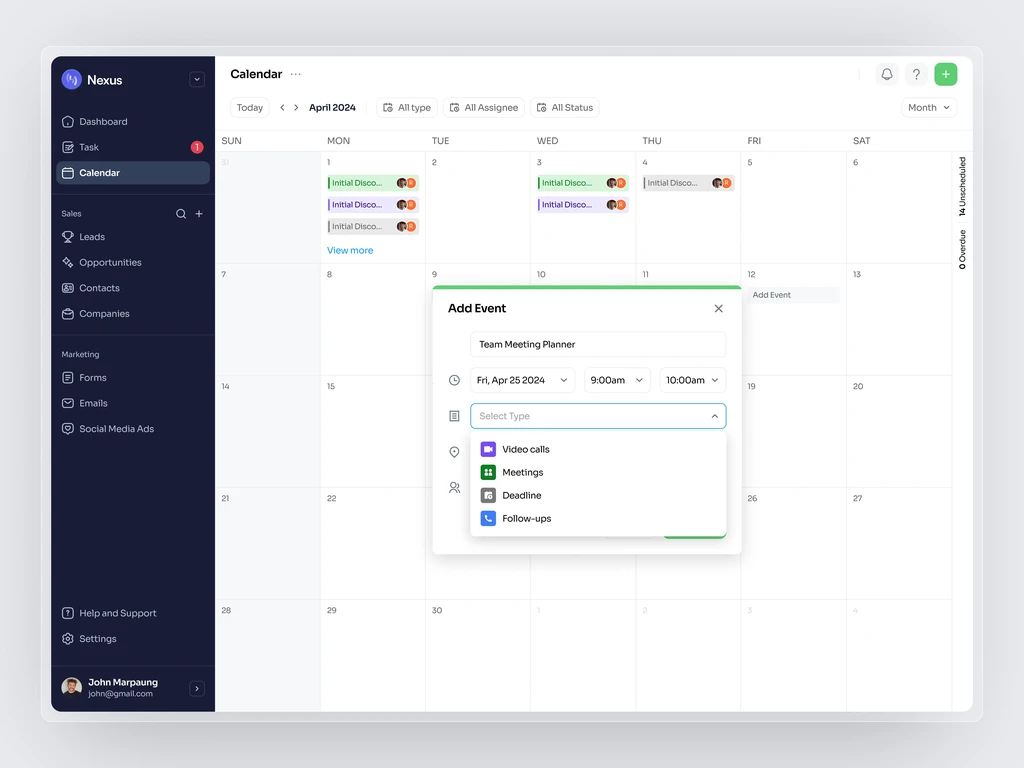Open Emails in the sidebar
The width and height of the screenshot is (1024, 768).
[133, 403]
